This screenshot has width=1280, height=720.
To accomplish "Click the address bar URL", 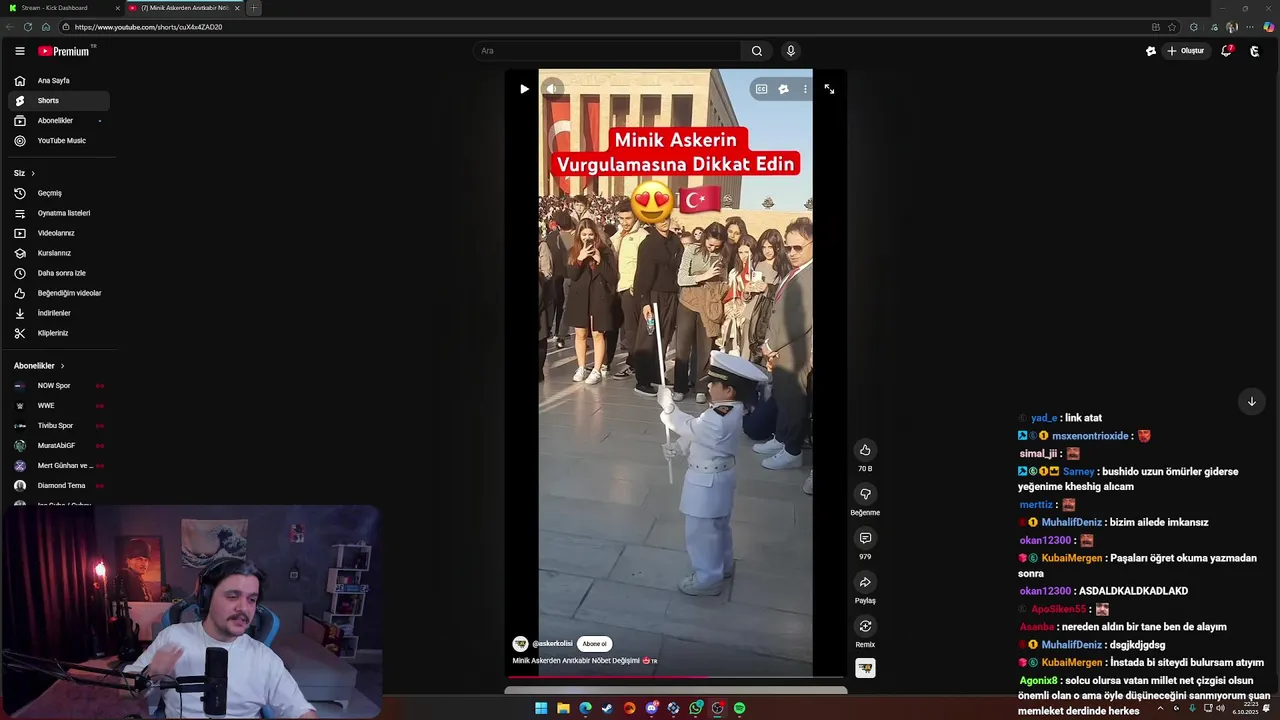I will (x=148, y=27).
